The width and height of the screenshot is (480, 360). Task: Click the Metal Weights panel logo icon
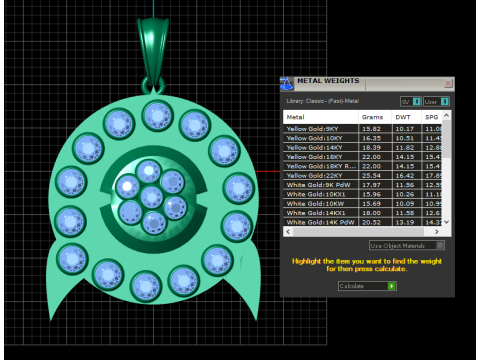point(286,84)
